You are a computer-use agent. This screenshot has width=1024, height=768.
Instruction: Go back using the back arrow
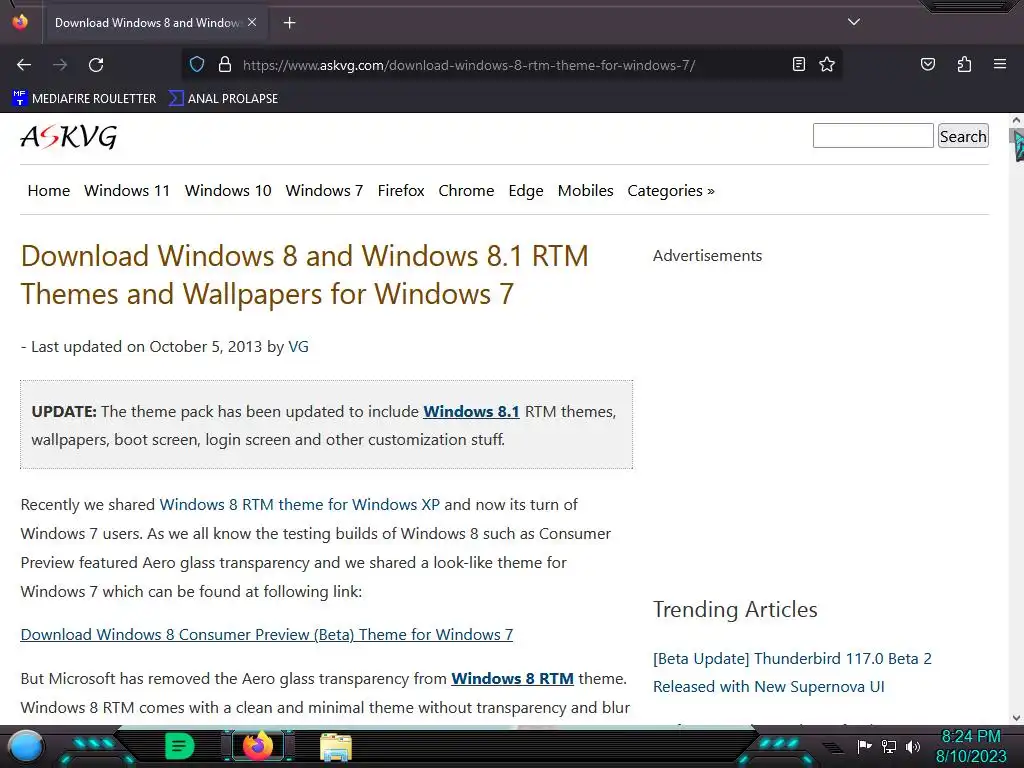click(24, 65)
